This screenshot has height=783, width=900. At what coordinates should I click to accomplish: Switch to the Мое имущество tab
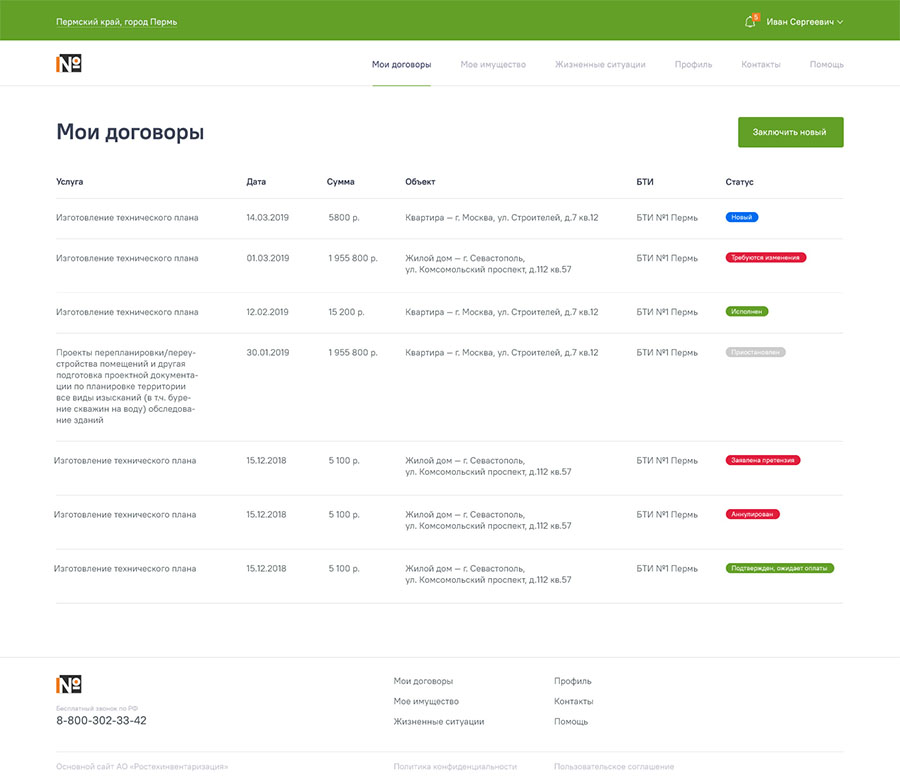[x=493, y=65]
